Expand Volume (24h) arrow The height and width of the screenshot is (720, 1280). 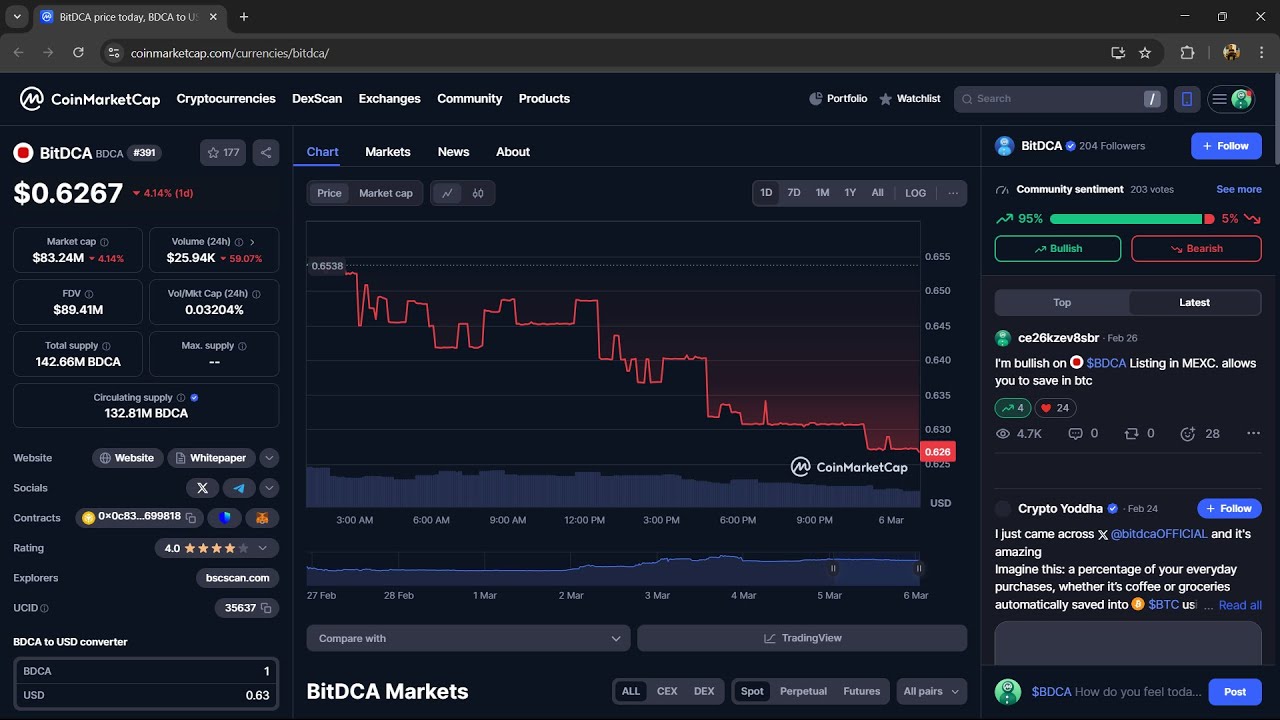click(x=252, y=242)
